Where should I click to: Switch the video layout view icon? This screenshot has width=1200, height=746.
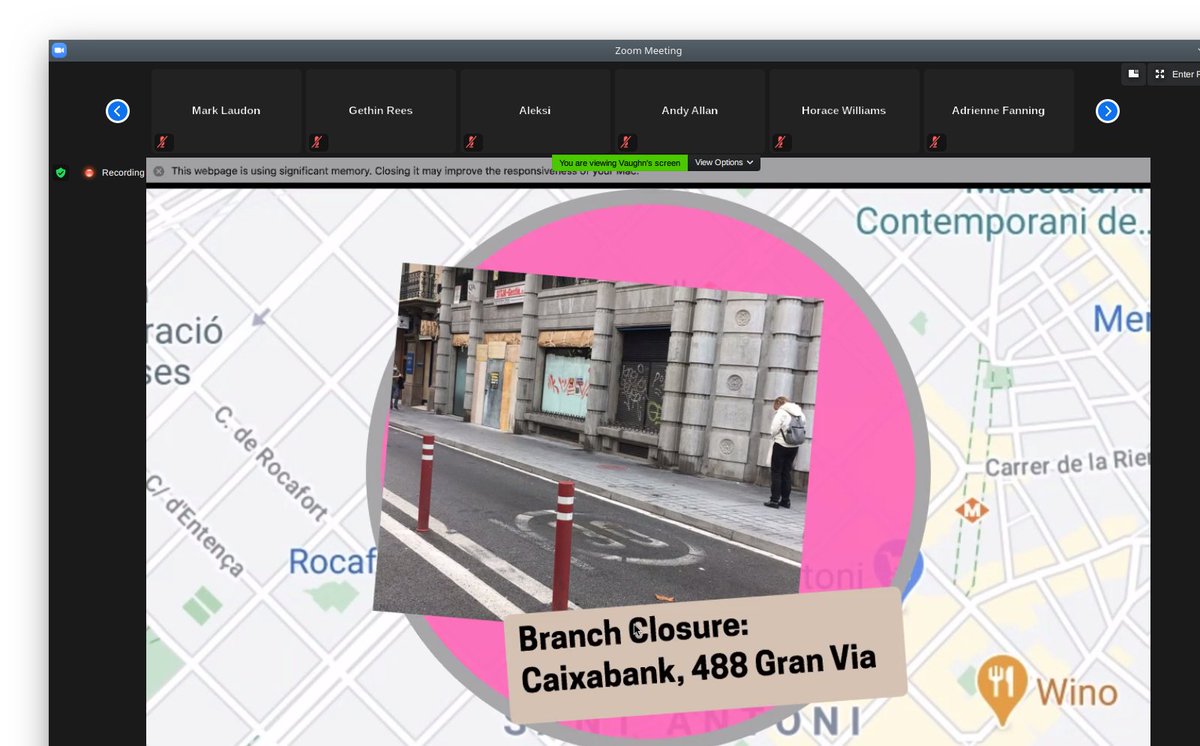[x=1133, y=74]
